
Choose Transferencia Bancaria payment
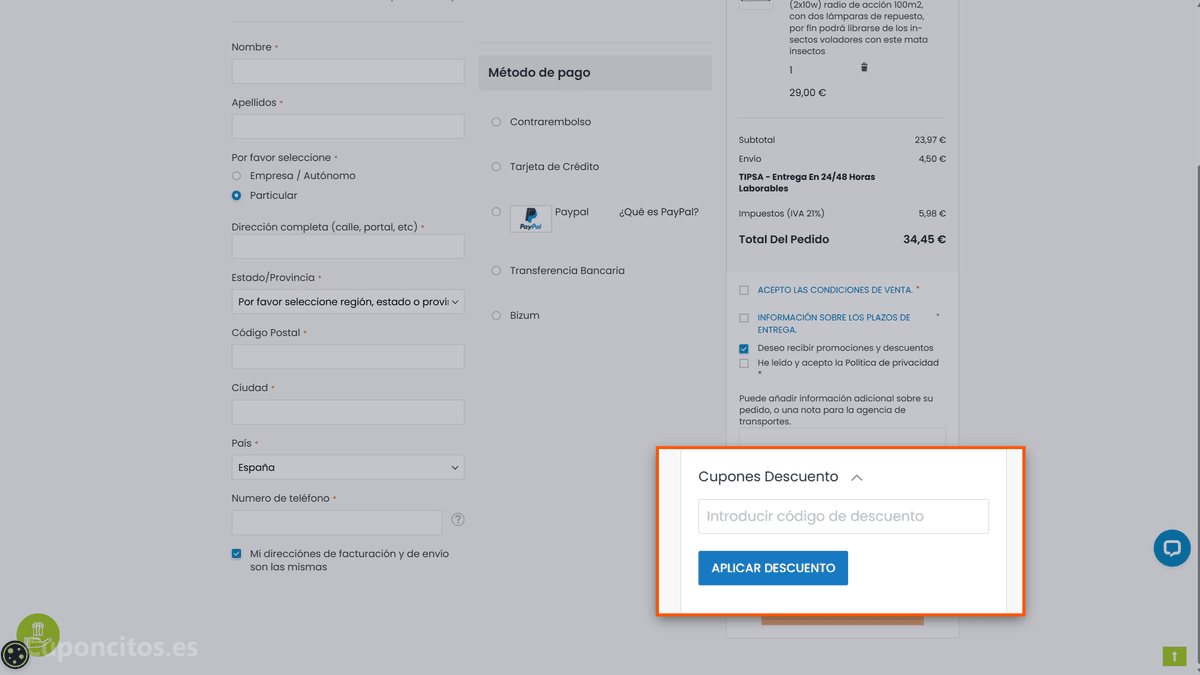496,271
